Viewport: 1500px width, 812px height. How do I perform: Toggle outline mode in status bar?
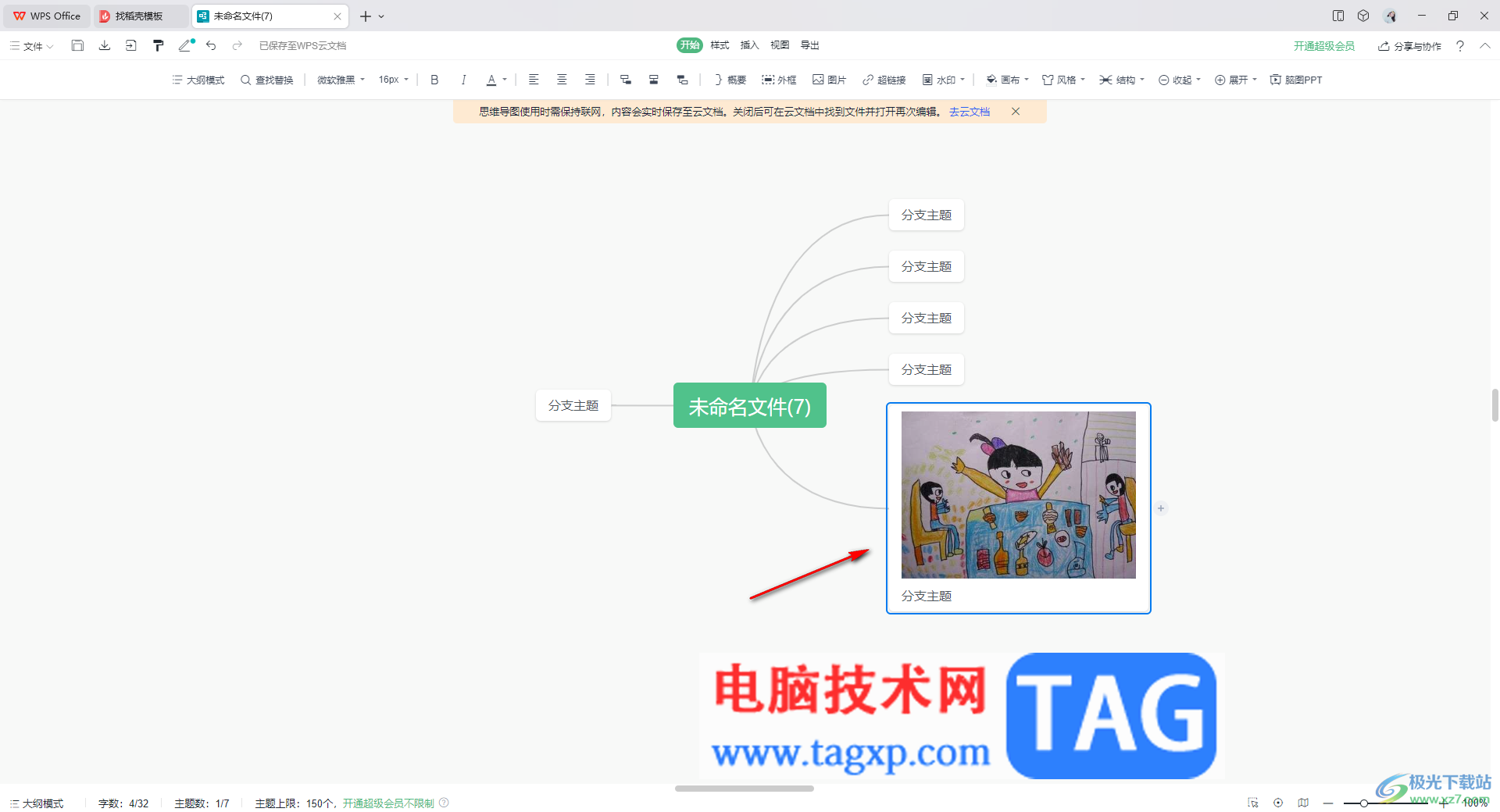pos(37,803)
